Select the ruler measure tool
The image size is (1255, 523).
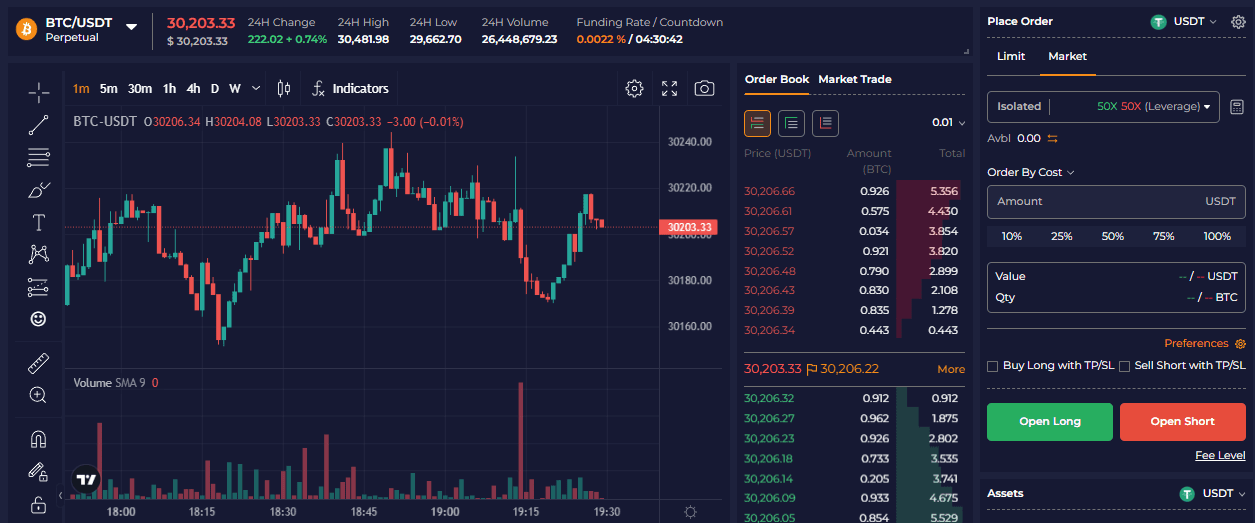(39, 362)
